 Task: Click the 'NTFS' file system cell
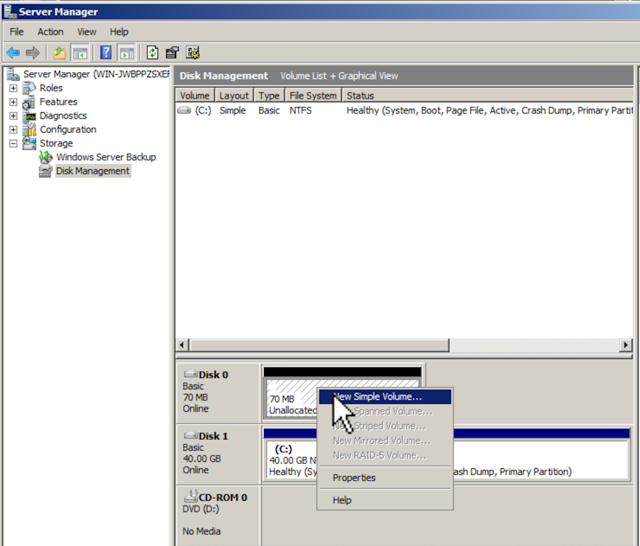(x=300, y=111)
